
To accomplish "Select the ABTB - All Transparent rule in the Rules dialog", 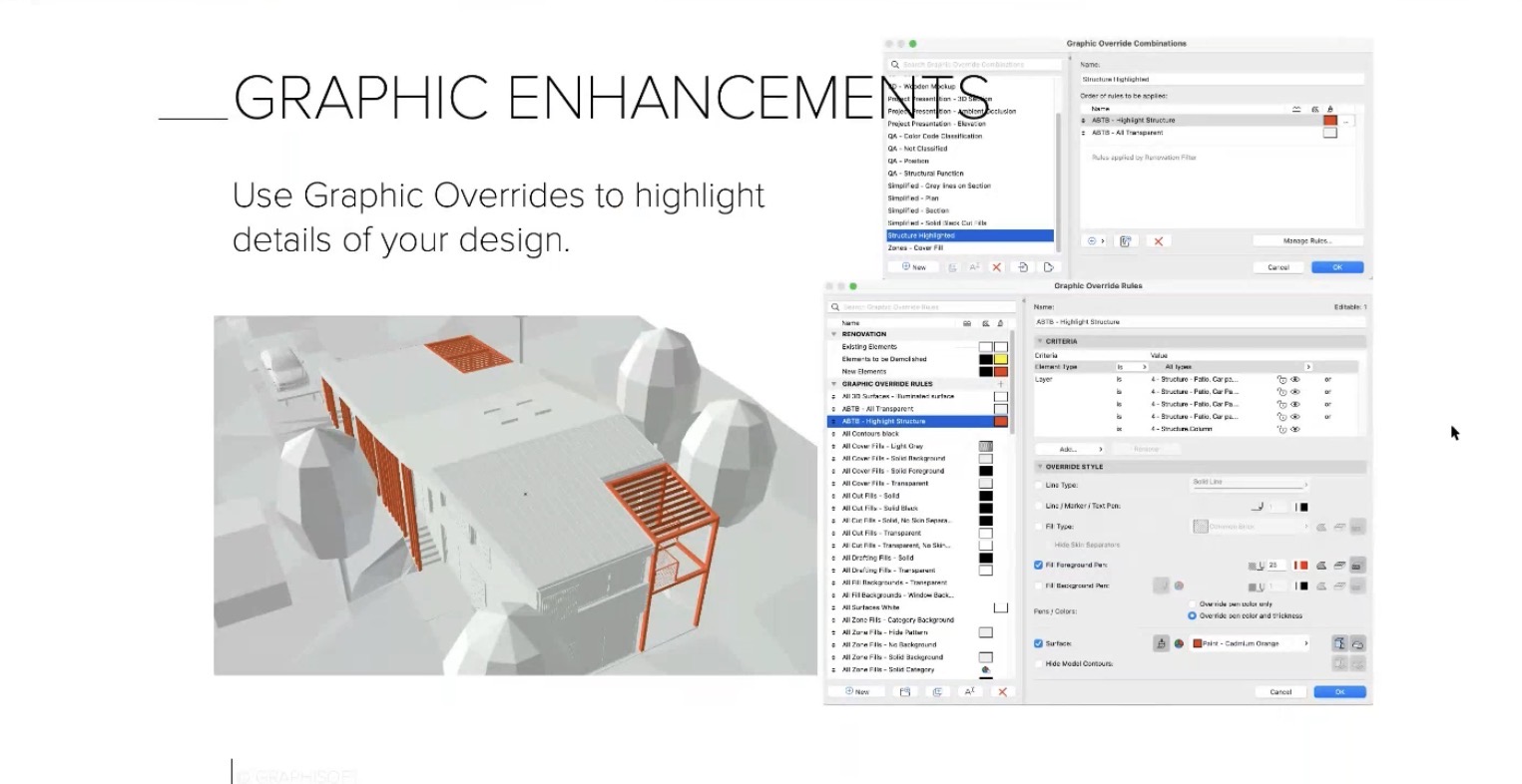I will [919, 409].
